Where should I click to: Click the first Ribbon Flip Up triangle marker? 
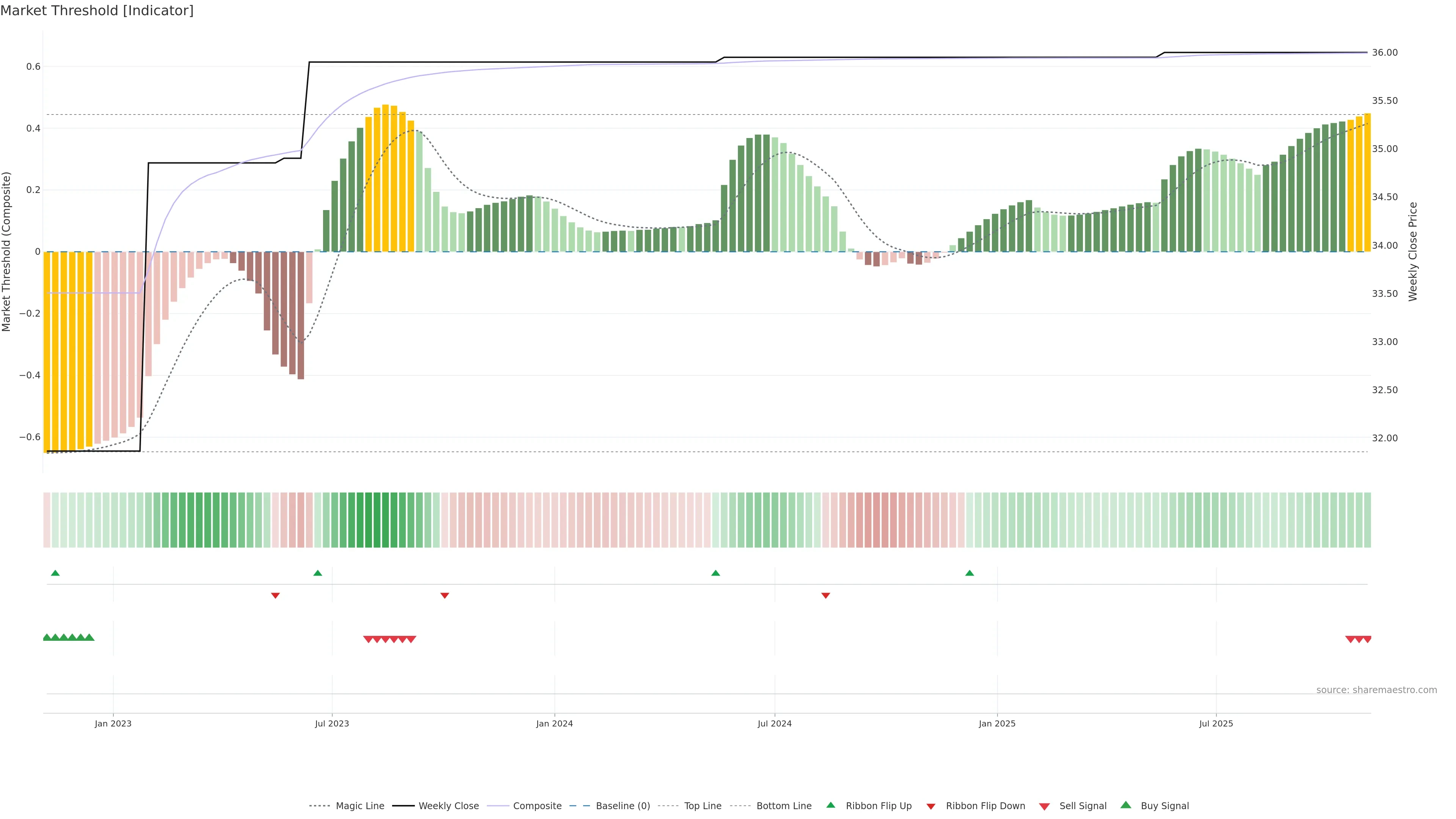click(x=55, y=573)
